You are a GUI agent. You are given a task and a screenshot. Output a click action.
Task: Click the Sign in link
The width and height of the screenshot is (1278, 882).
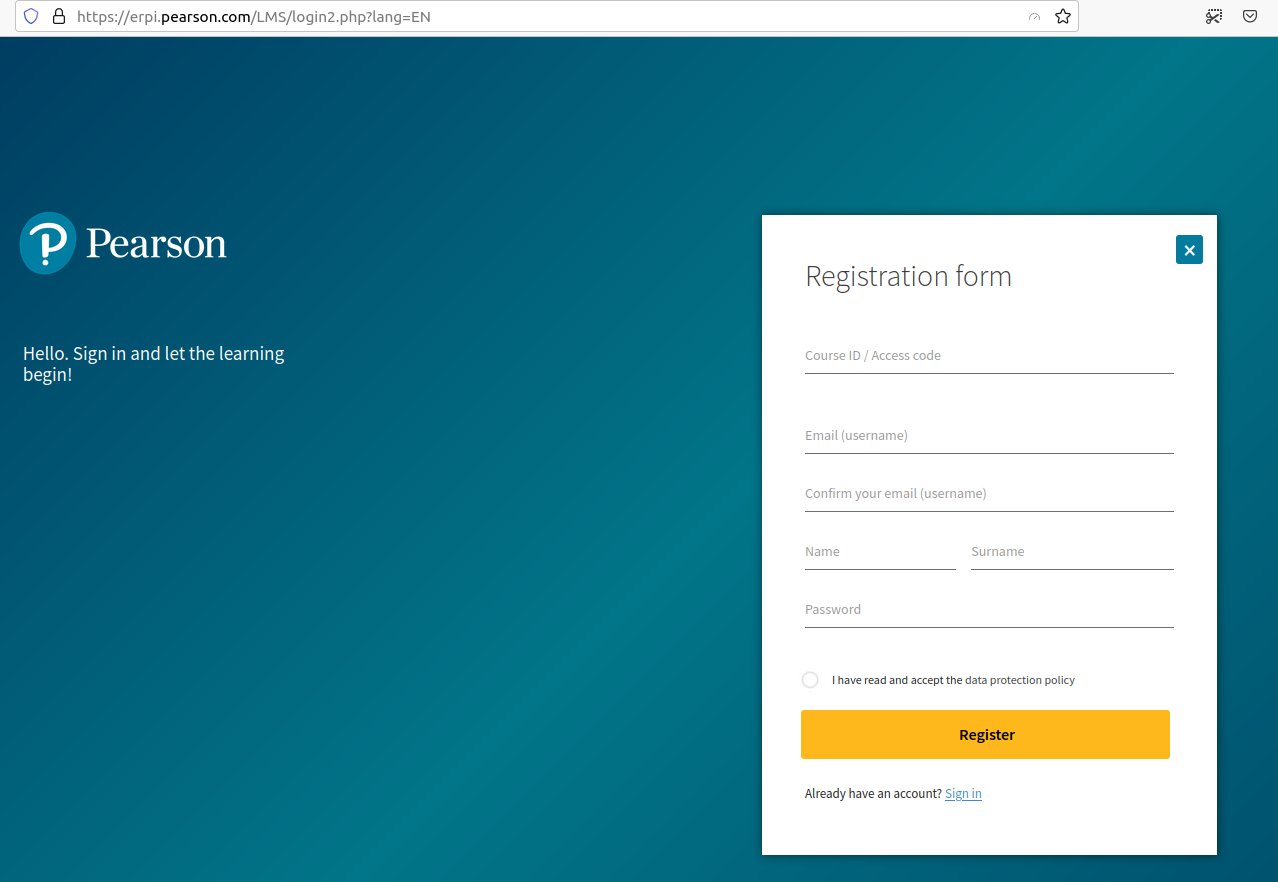click(962, 793)
